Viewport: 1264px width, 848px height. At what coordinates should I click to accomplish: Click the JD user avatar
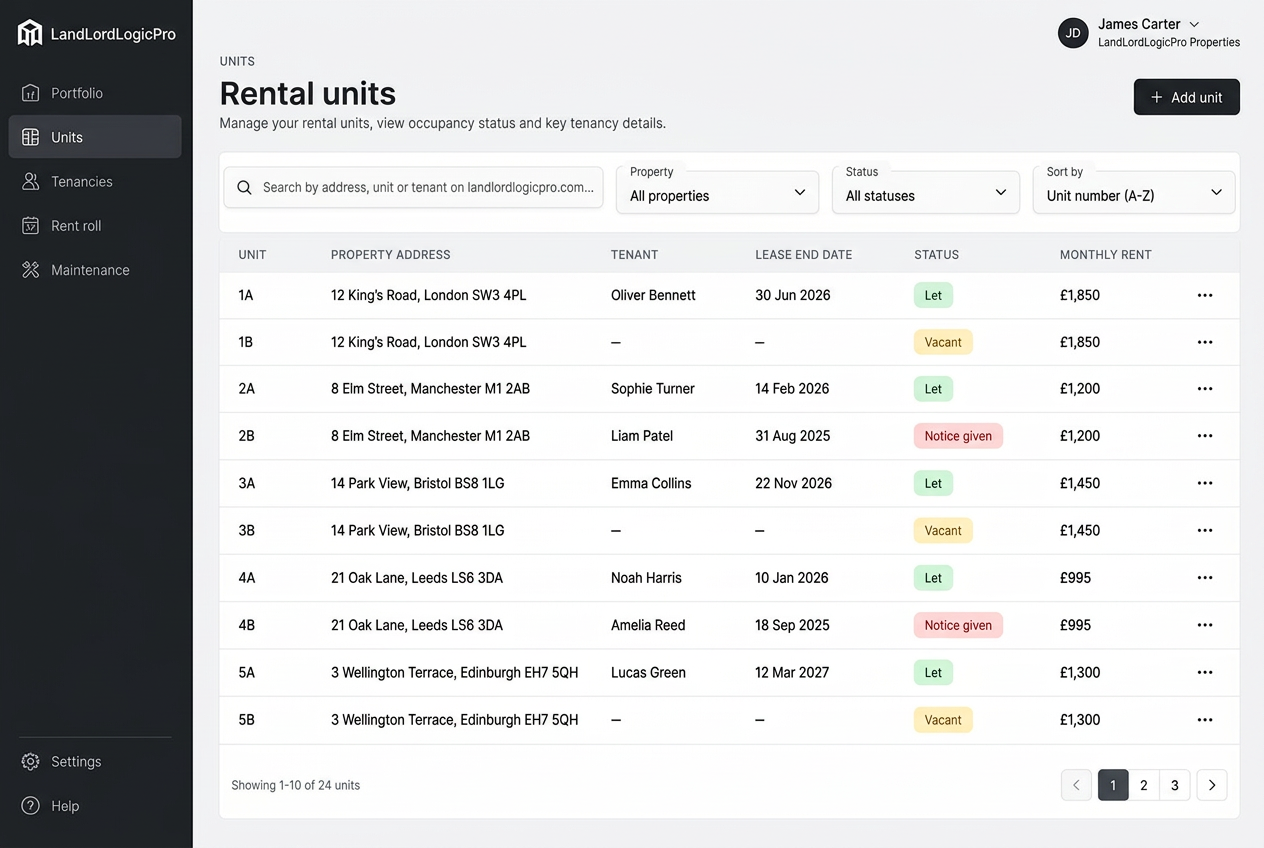tap(1073, 33)
